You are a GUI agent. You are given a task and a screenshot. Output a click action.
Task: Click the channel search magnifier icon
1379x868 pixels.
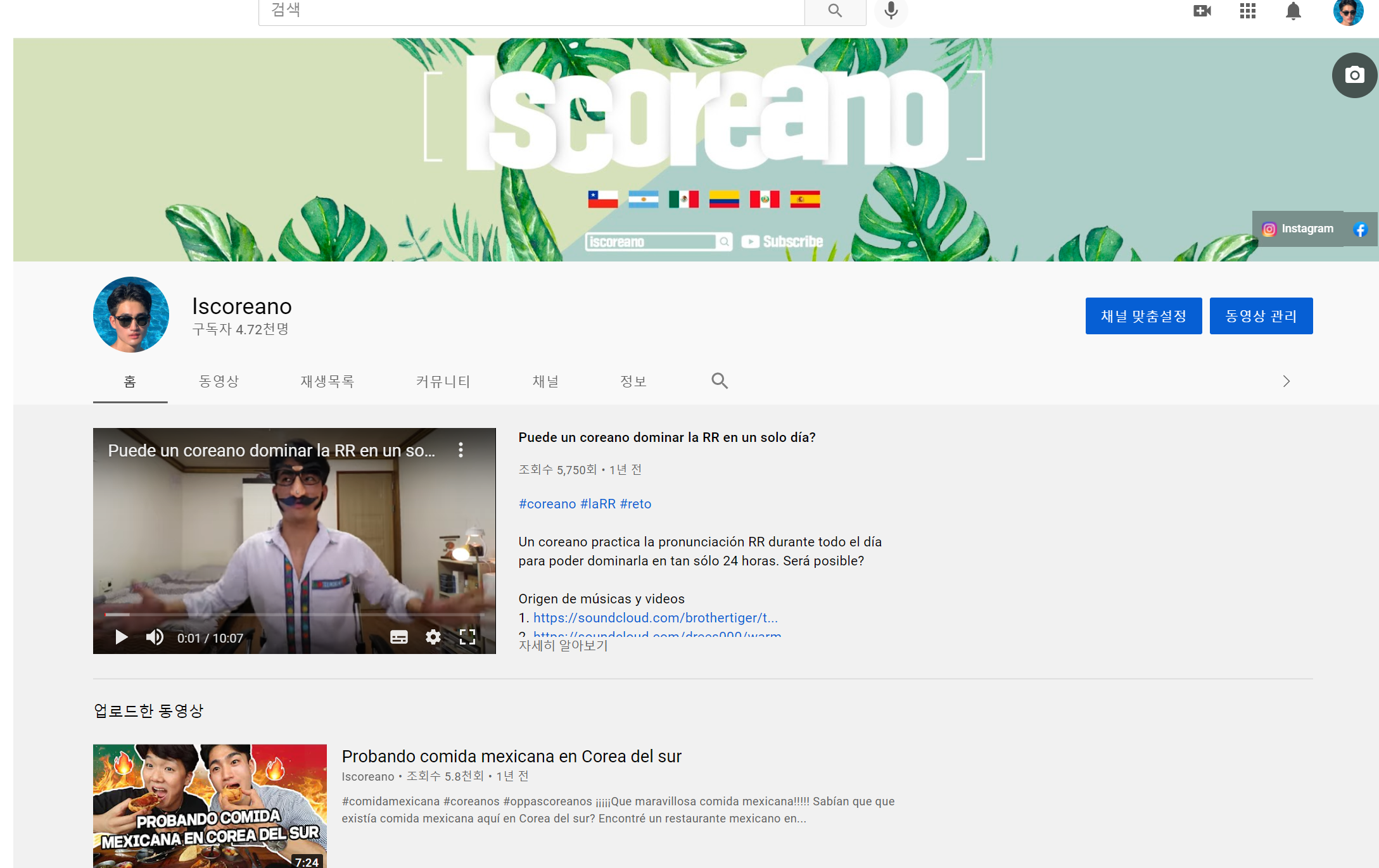click(x=719, y=381)
